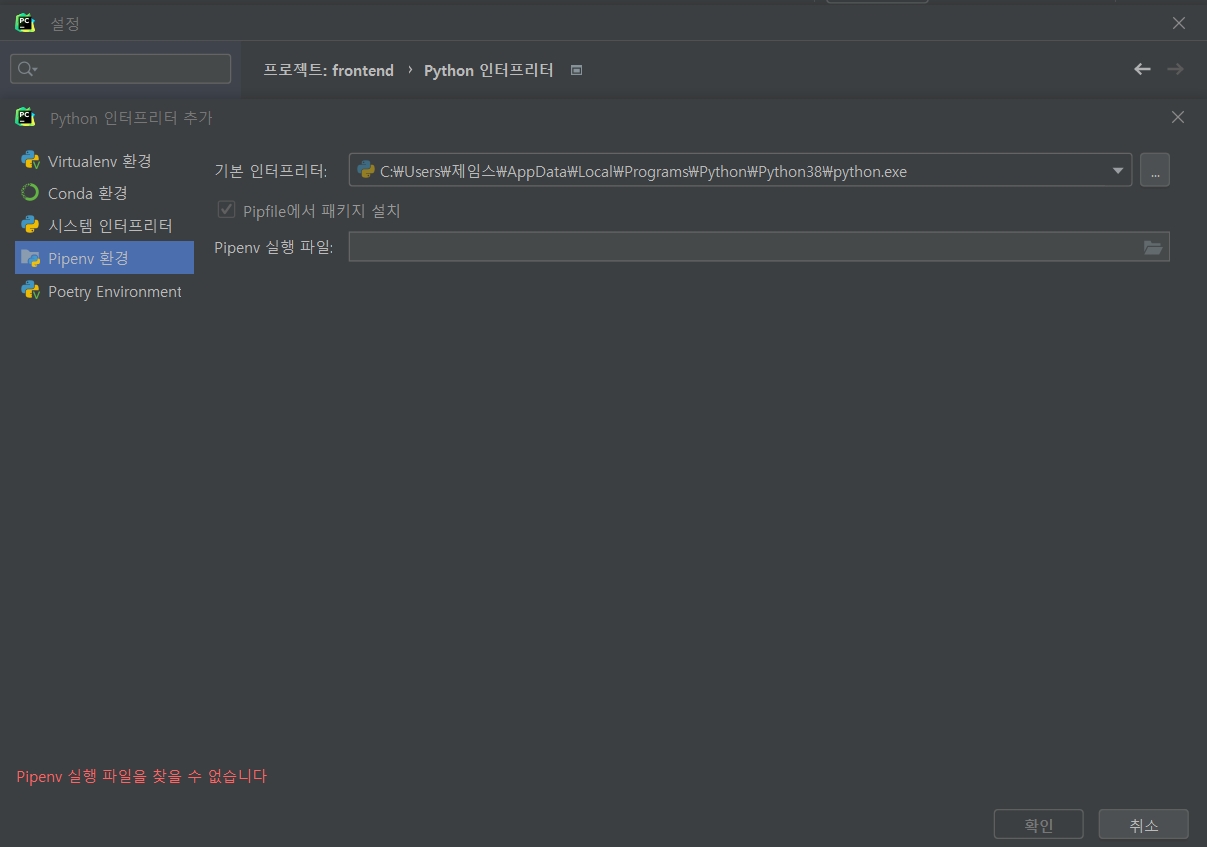Choose 시스템 인터프리터 in the list

104,225
